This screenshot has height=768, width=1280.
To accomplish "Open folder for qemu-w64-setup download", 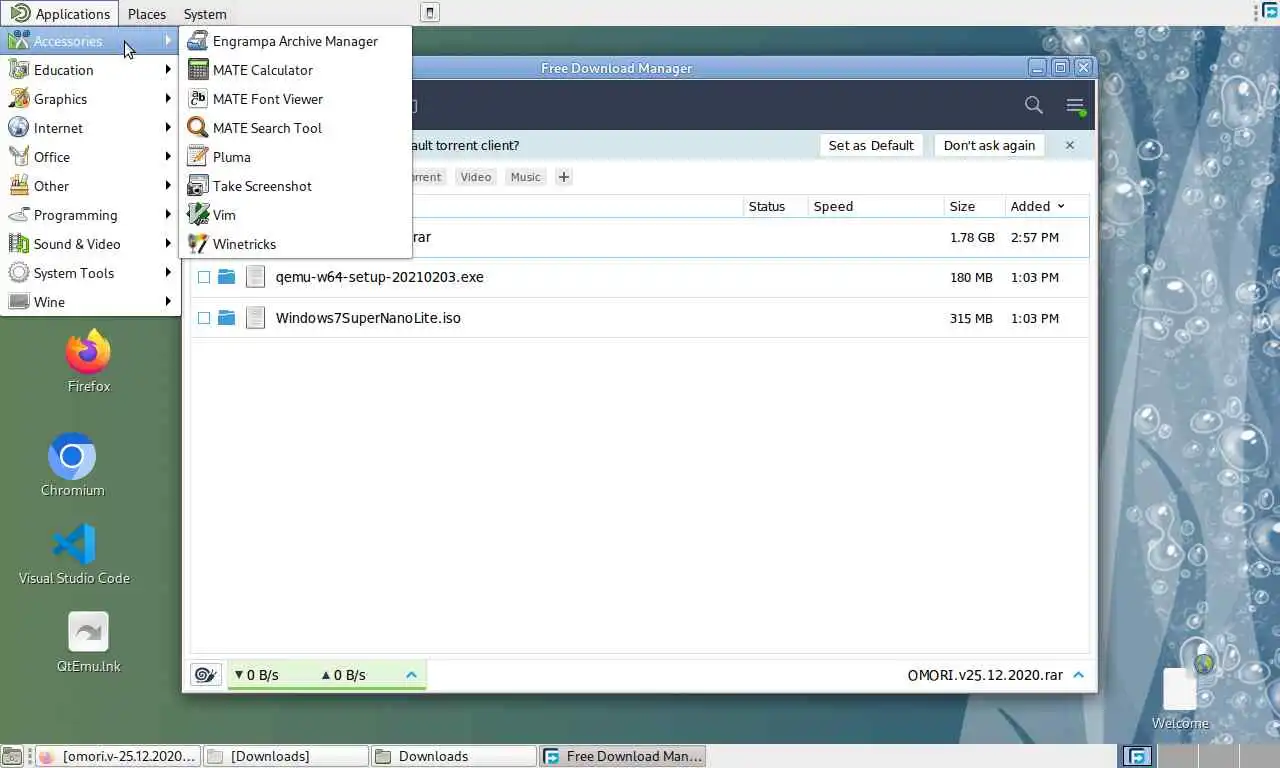I will coord(226,277).
